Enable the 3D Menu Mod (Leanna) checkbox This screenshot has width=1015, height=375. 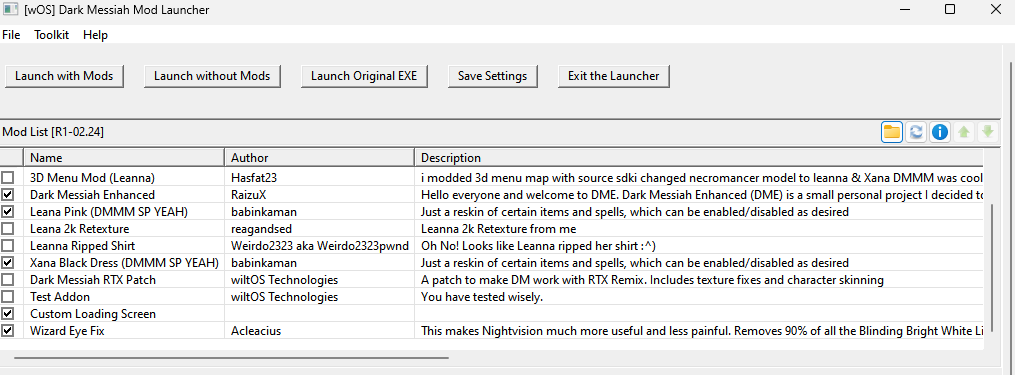coord(8,177)
